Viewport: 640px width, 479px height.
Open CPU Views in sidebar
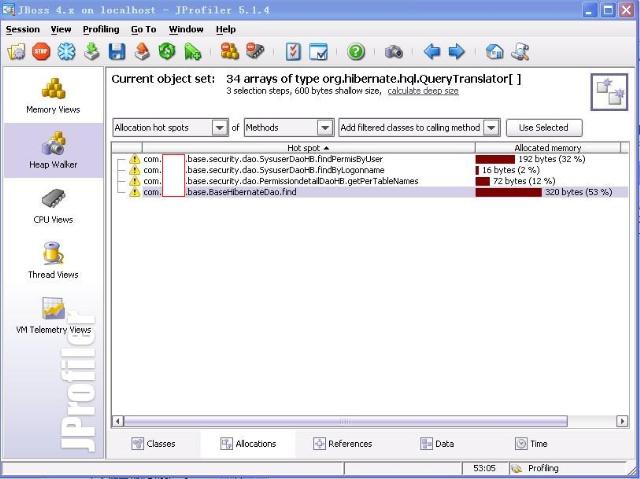53,206
